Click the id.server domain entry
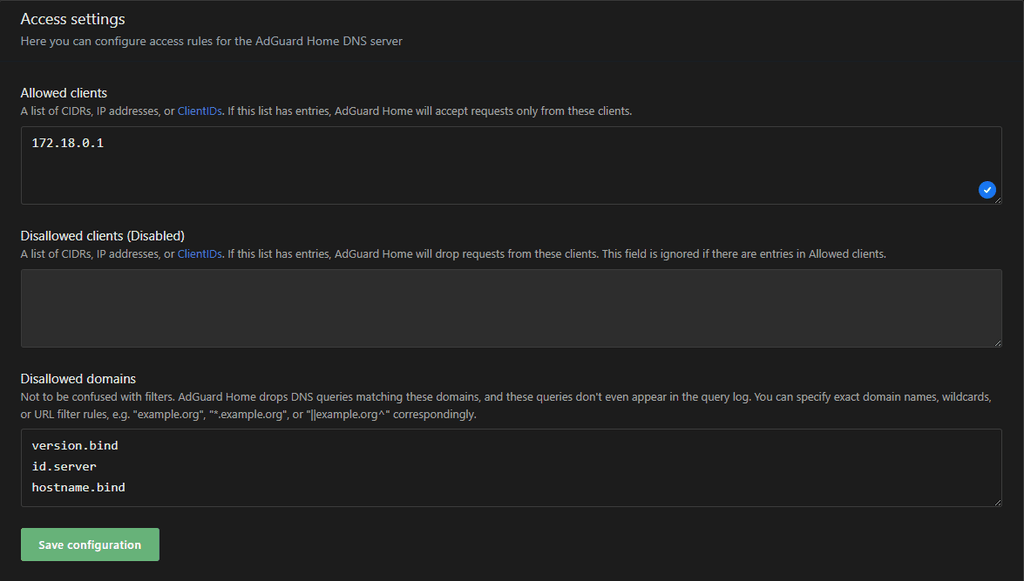Viewport: 1024px width, 581px height. [64, 466]
